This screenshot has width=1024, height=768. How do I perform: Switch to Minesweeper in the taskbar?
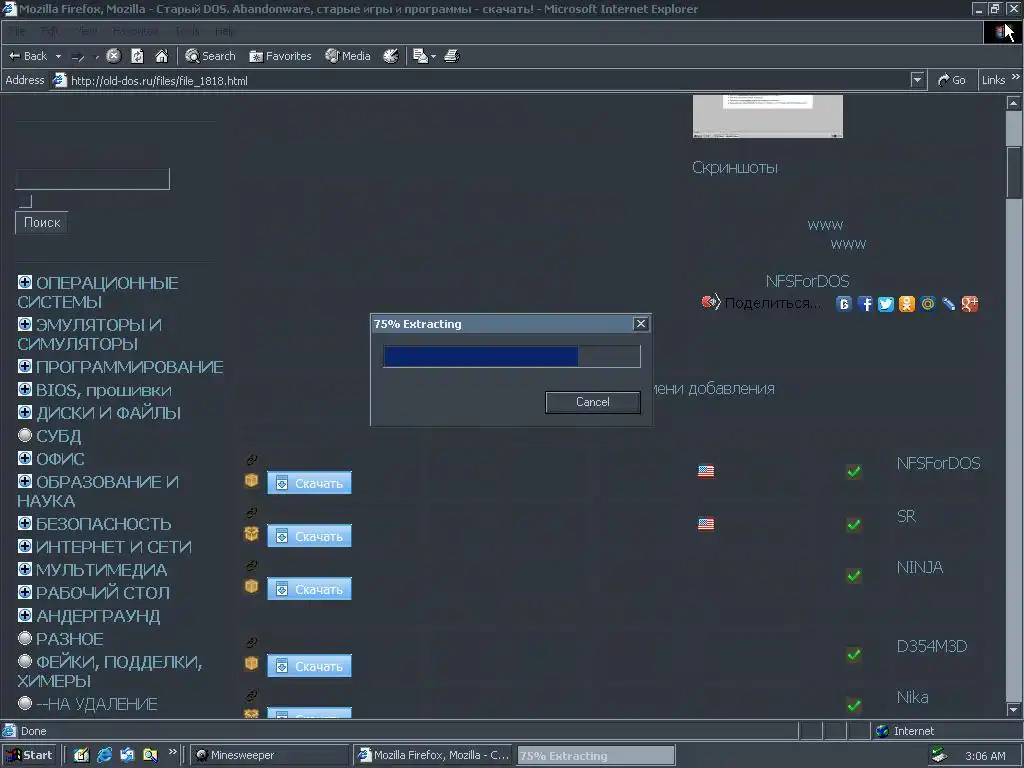[270, 755]
